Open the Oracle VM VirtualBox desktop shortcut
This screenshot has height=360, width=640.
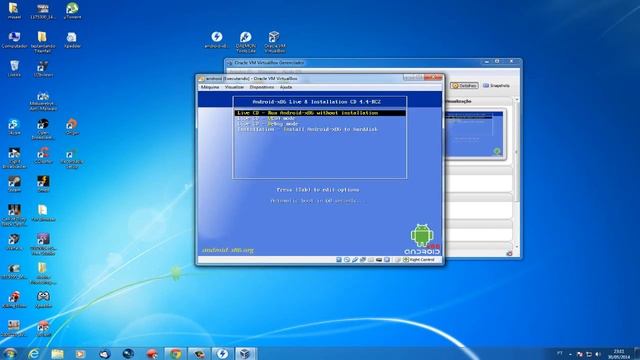tap(274, 42)
